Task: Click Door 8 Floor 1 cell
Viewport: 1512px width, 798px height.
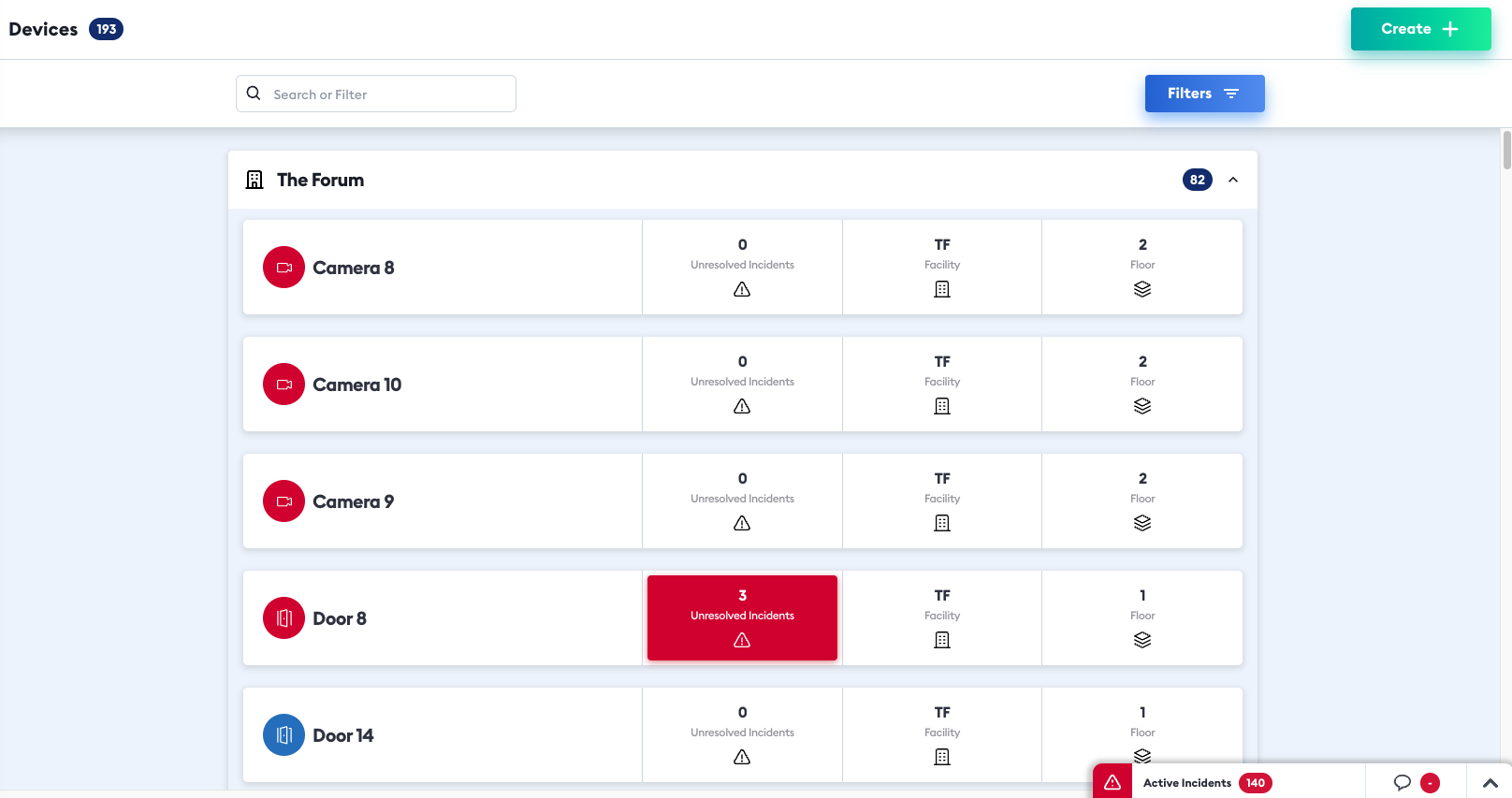Action: tap(1142, 618)
